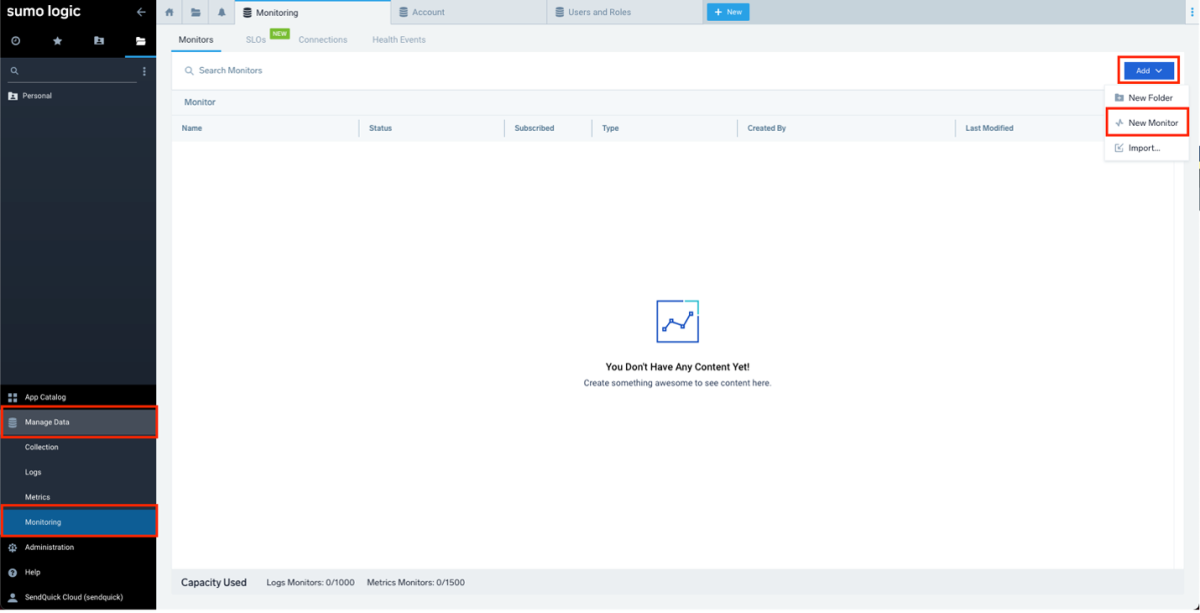Sort by Last Modified column header
The height and width of the screenshot is (613, 1200).
[x=989, y=128]
